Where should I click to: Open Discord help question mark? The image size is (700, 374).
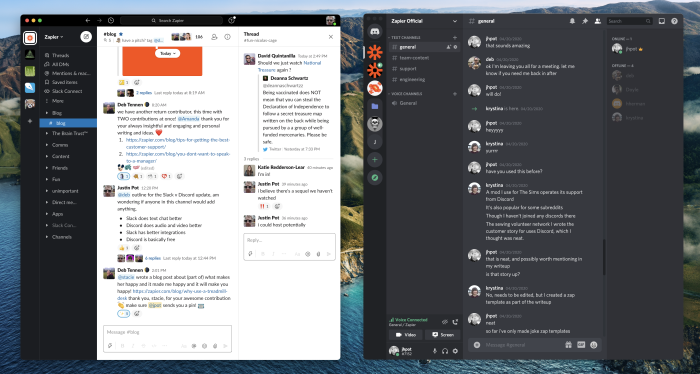[675, 21]
